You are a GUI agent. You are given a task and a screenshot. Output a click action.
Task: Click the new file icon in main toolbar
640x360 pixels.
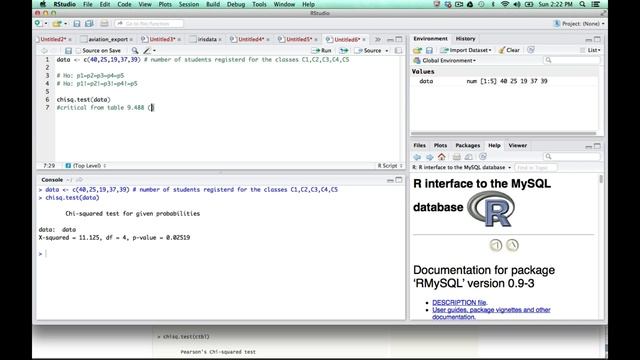click(38, 24)
